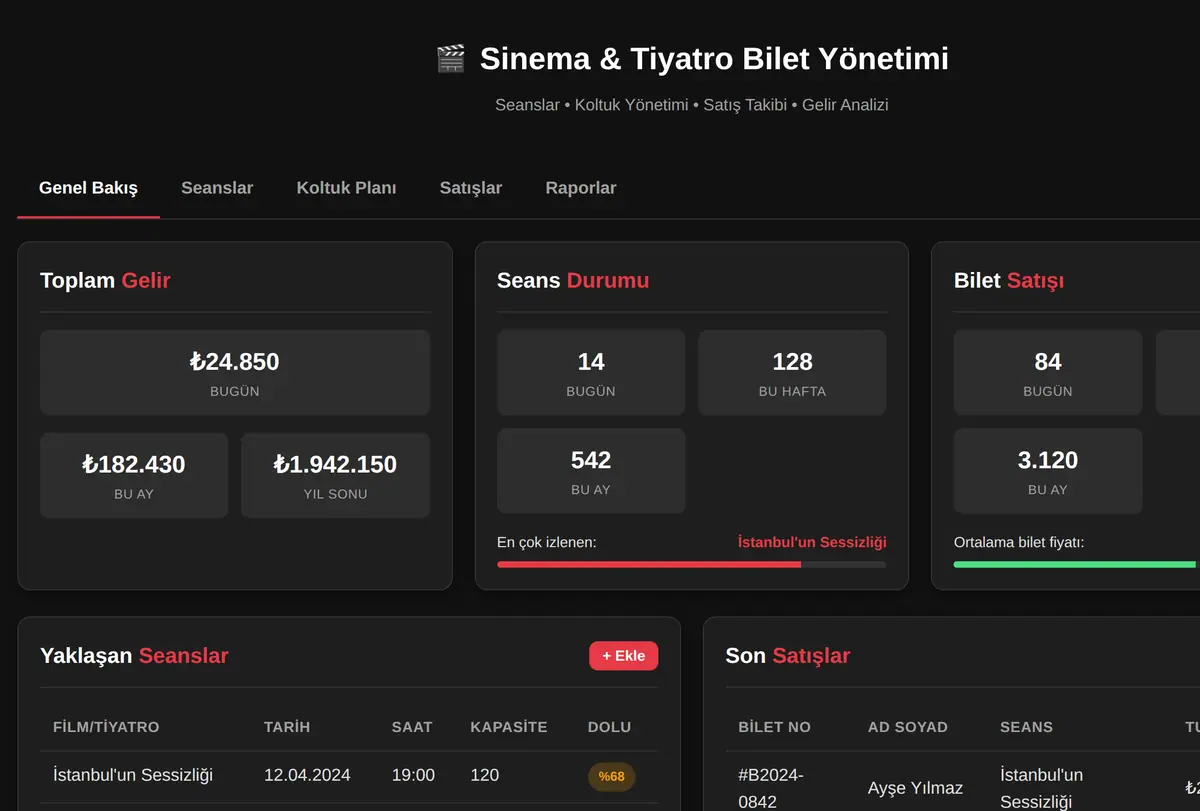Click the 12.04.2024 date cell
The image size is (1200, 811).
(307, 775)
